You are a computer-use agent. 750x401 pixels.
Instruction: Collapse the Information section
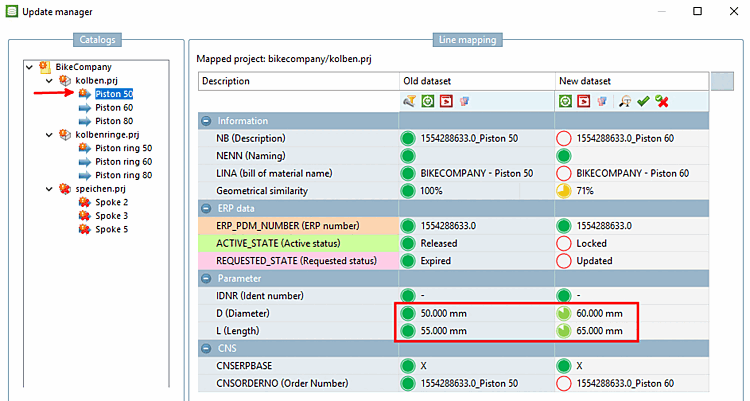[x=207, y=120]
